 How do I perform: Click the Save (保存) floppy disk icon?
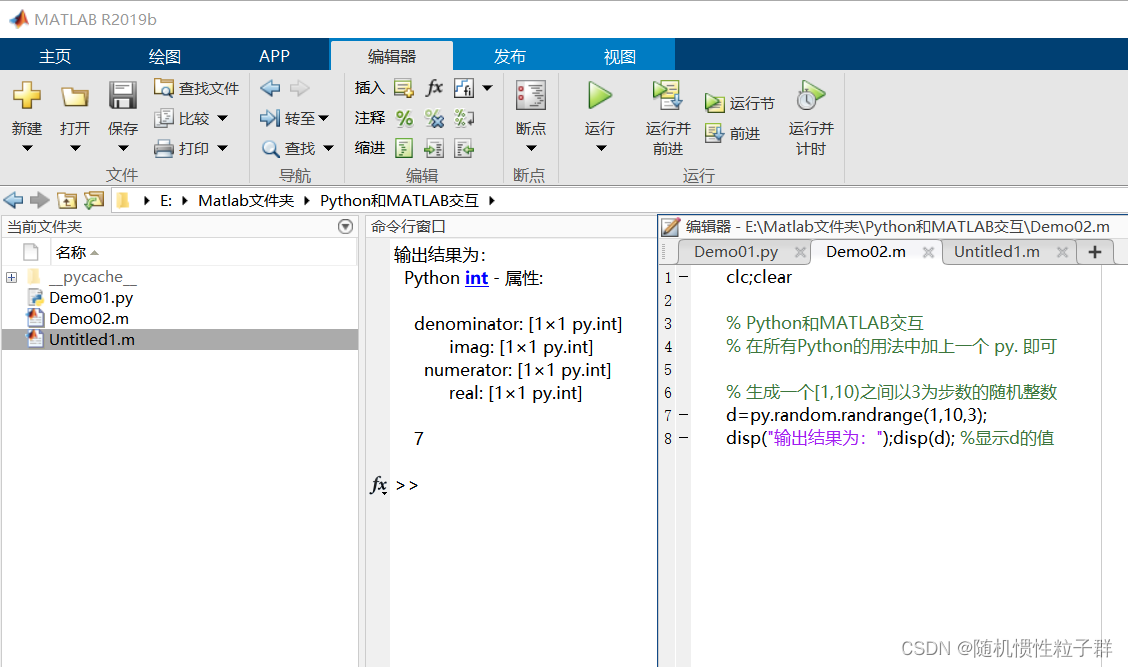coord(123,96)
